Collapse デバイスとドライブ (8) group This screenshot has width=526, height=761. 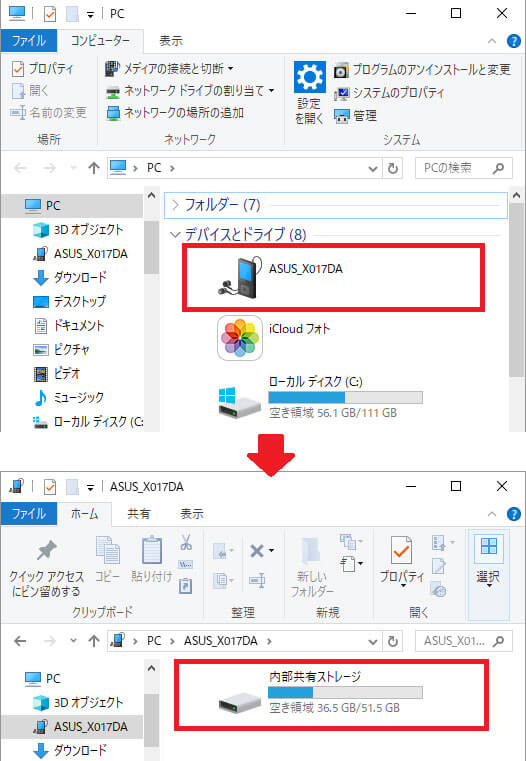pyautogui.click(x=175, y=235)
